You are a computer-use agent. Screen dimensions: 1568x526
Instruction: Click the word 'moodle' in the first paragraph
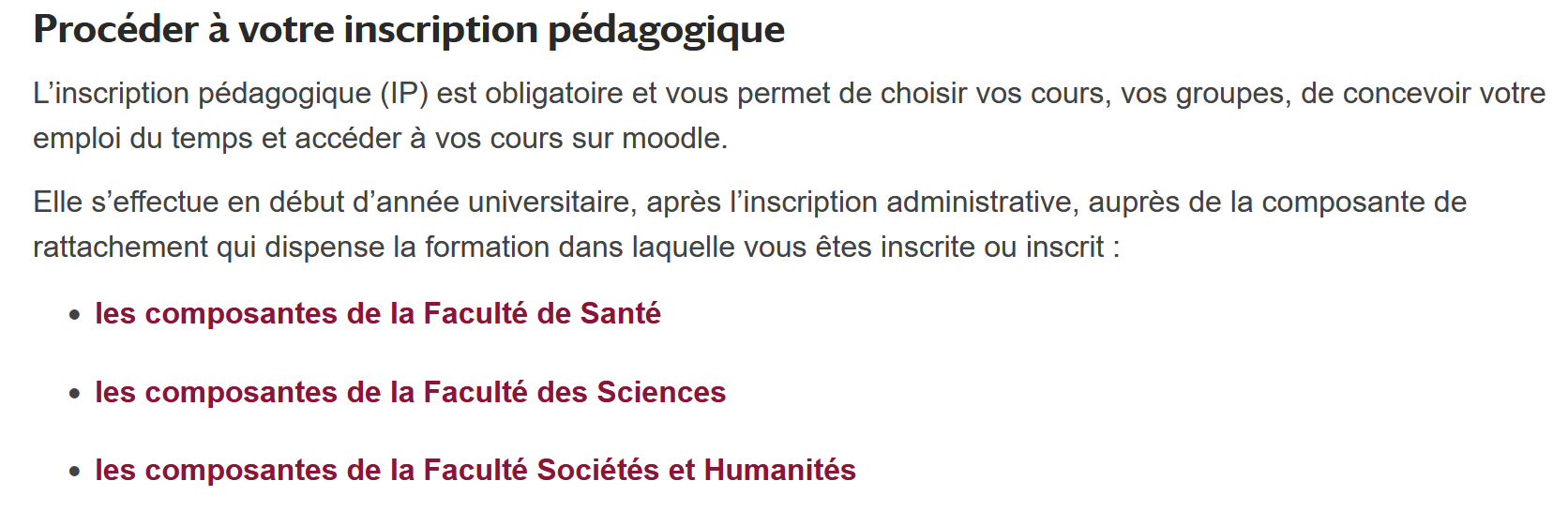pos(671,139)
